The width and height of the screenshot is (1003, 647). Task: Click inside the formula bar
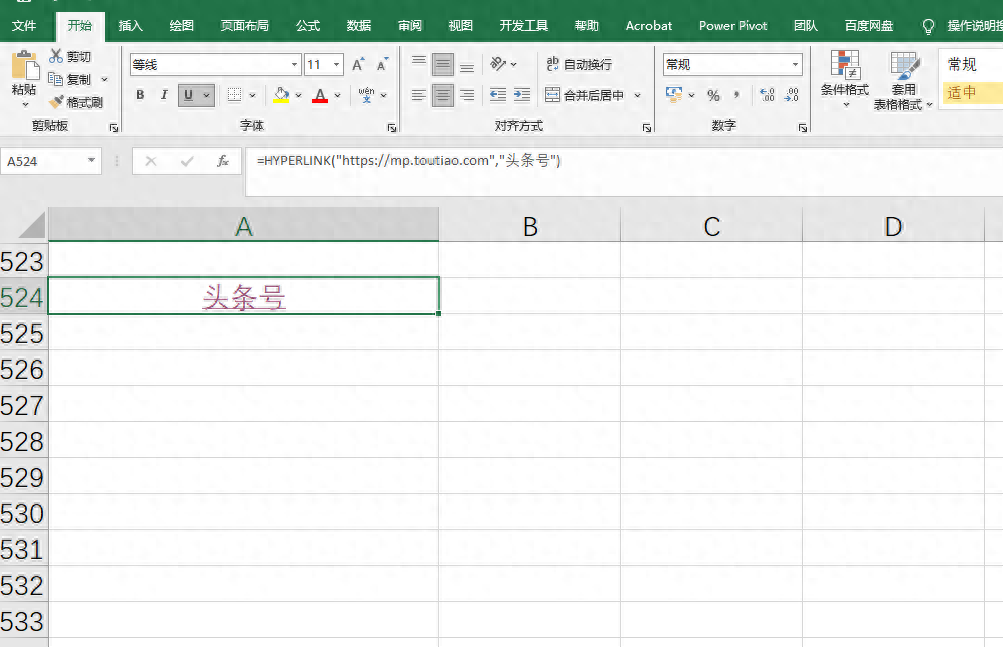click(x=624, y=172)
